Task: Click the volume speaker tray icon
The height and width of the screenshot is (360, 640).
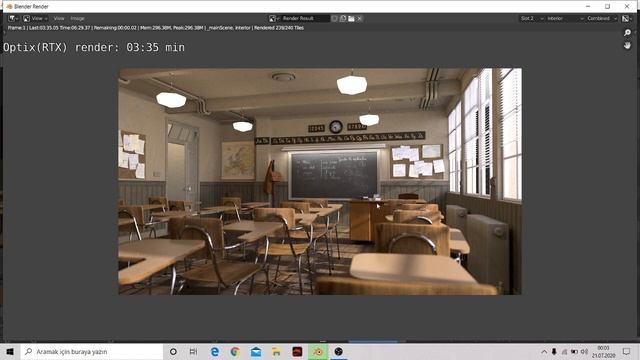Action: [x=584, y=351]
